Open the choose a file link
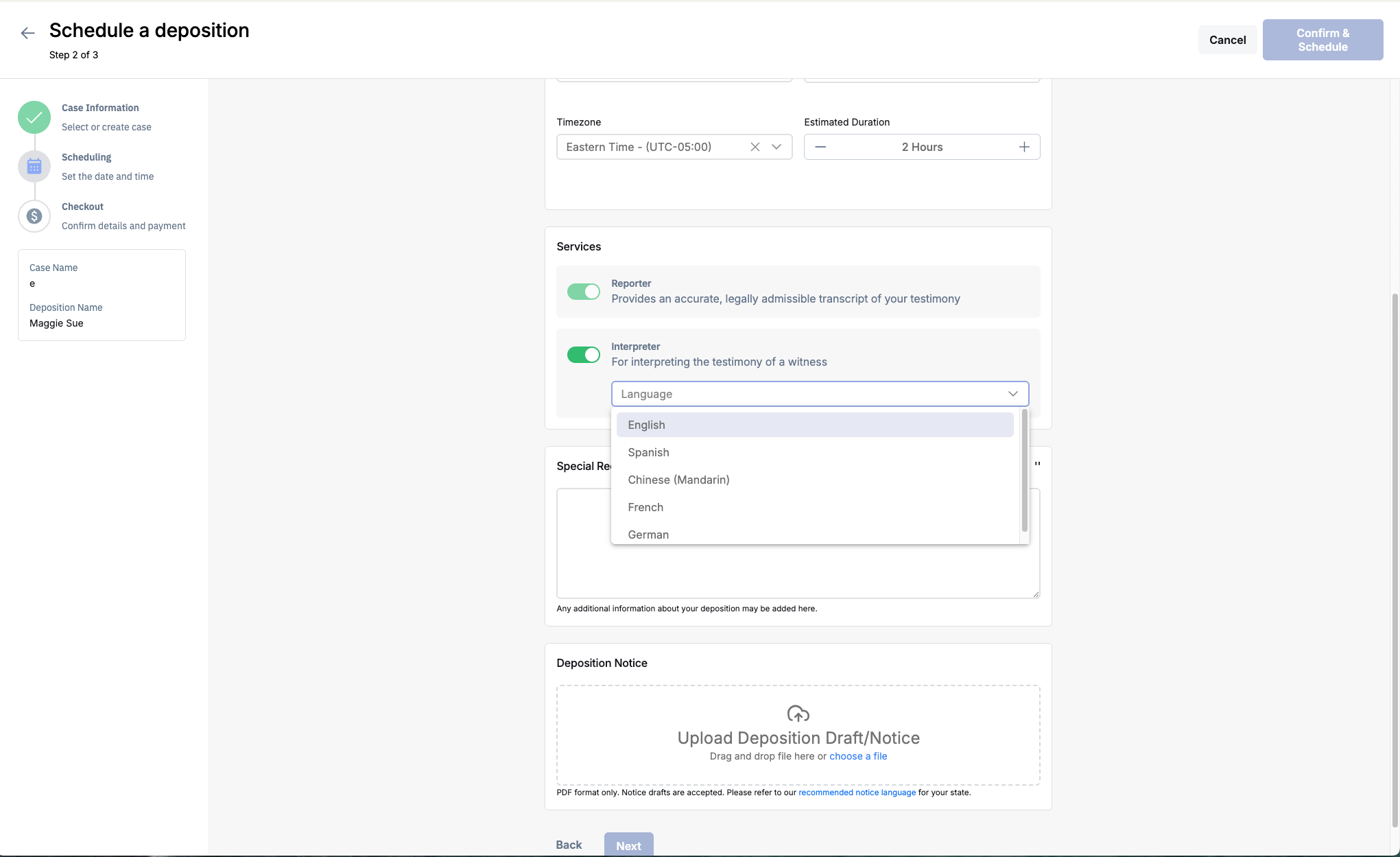This screenshot has height=857, width=1400. click(857, 756)
